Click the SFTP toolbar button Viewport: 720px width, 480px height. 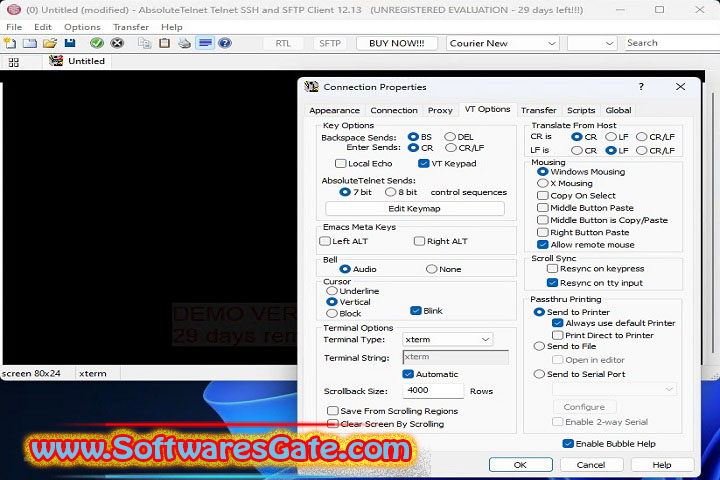click(x=330, y=43)
